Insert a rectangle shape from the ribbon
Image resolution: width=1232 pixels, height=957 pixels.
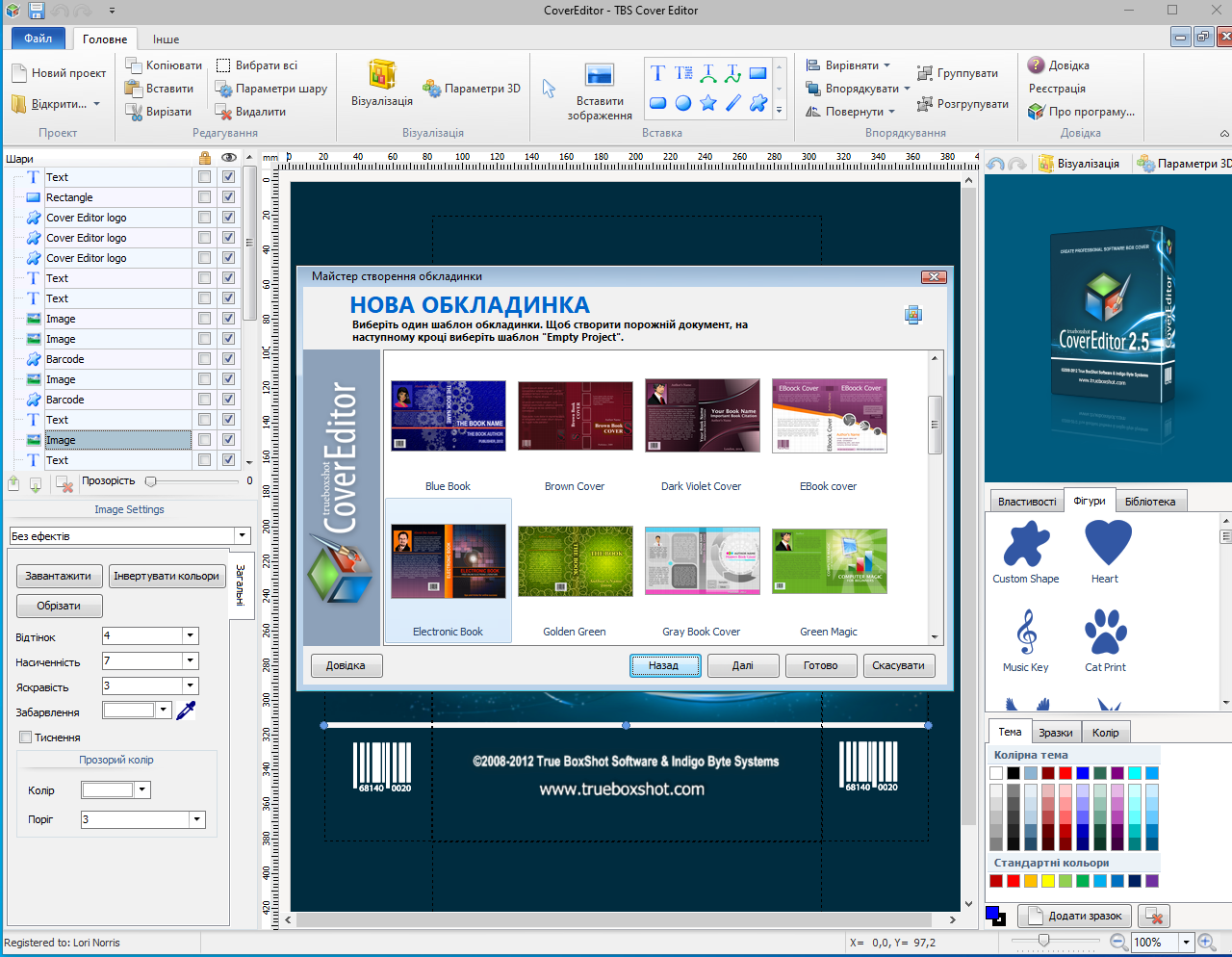point(758,73)
